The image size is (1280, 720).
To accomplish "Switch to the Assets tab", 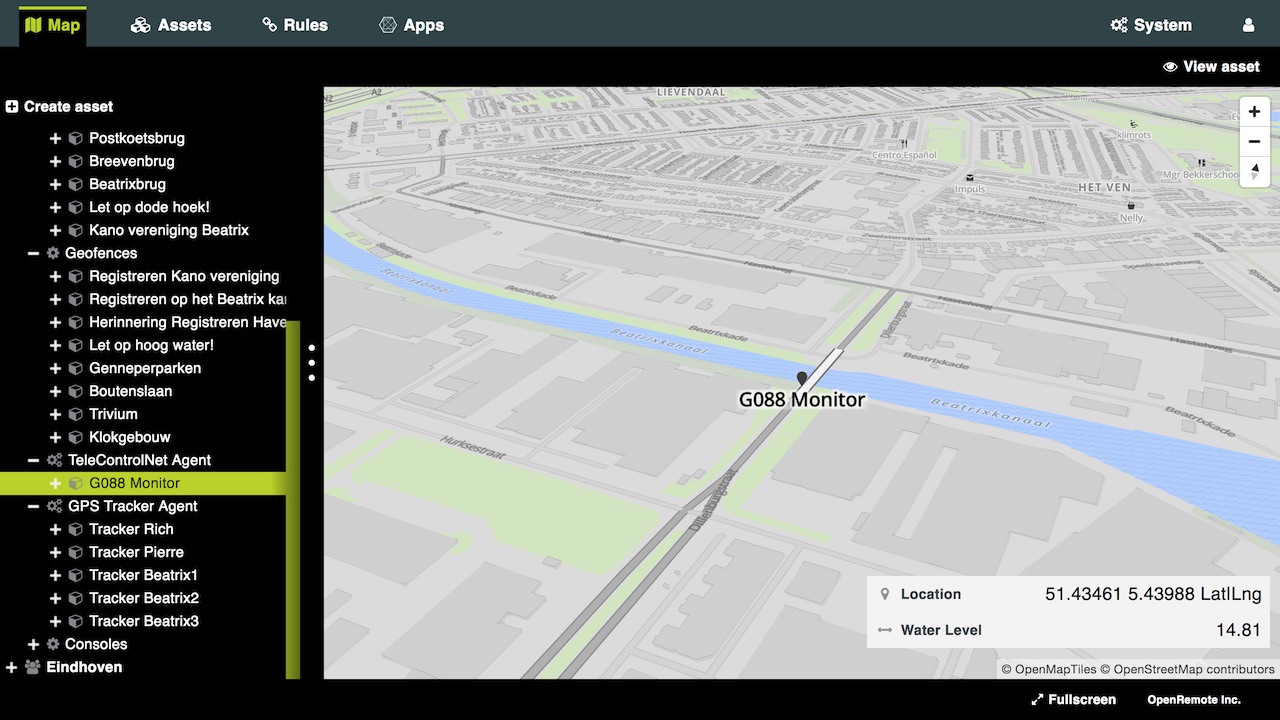I will (x=171, y=25).
